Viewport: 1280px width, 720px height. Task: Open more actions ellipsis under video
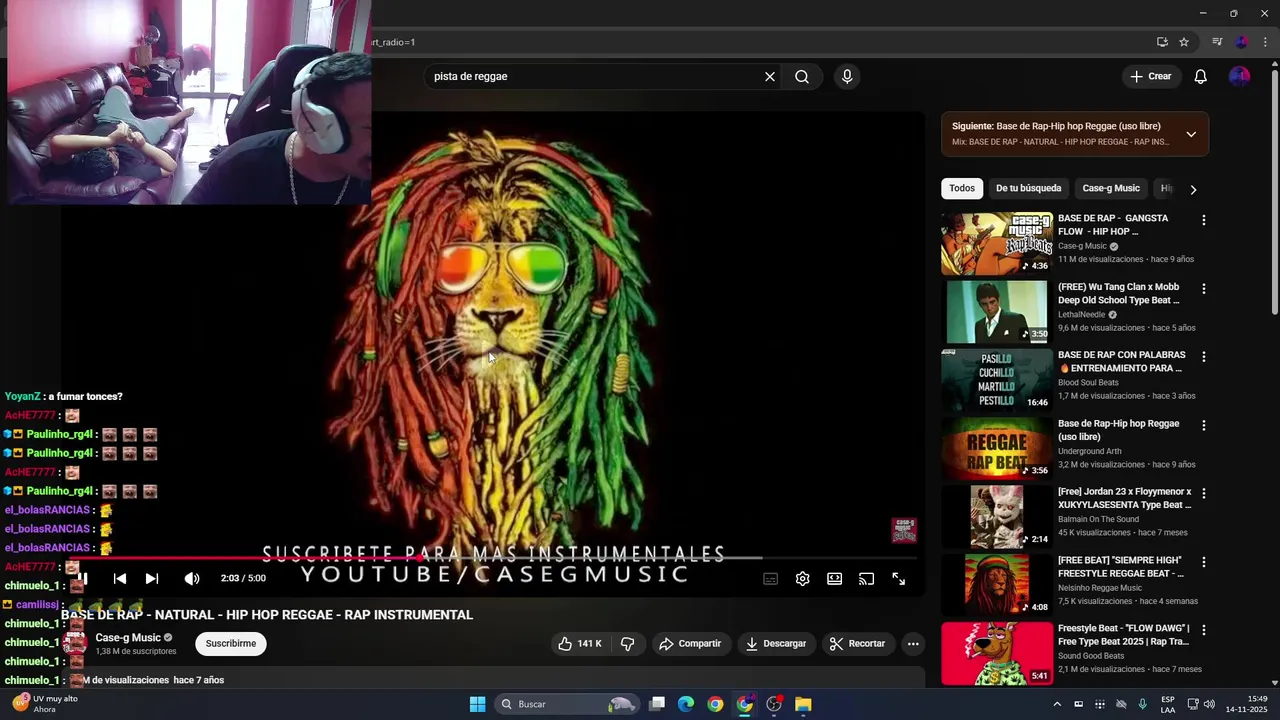(x=913, y=644)
